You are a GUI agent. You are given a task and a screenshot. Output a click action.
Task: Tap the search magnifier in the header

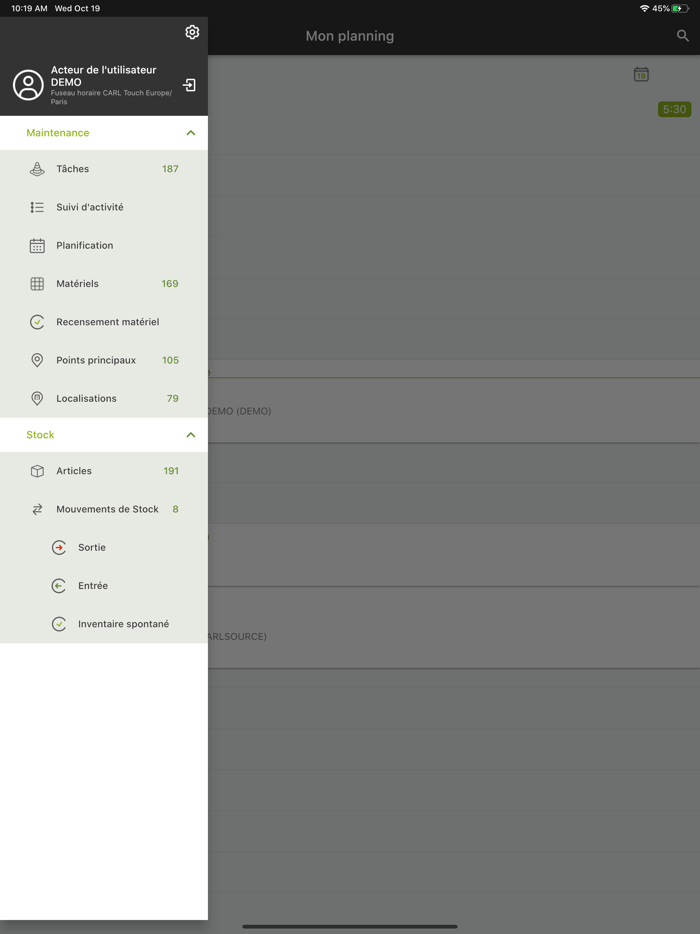coord(683,36)
